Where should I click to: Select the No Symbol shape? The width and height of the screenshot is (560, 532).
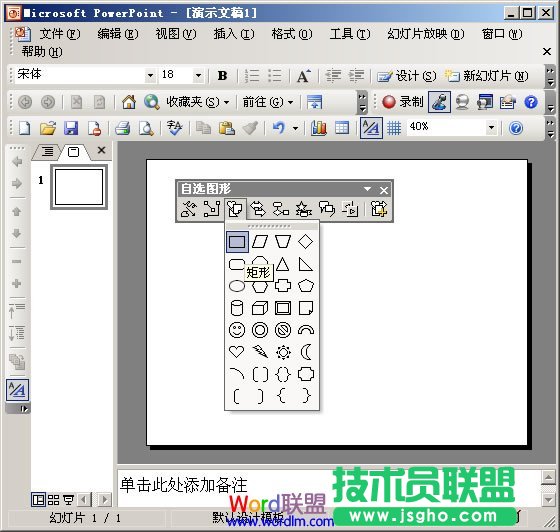point(283,330)
